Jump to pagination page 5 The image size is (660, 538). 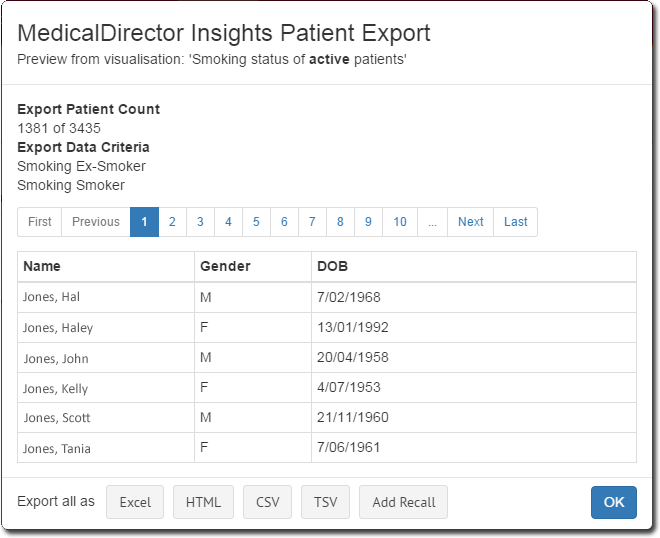tap(256, 222)
